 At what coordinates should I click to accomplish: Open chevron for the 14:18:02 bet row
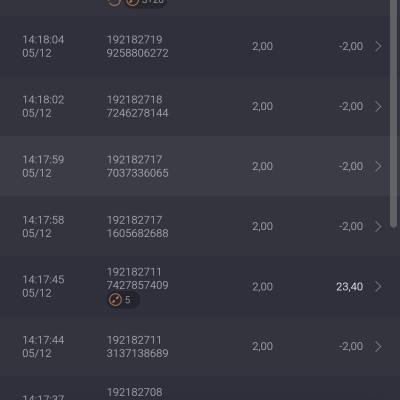pyautogui.click(x=378, y=106)
